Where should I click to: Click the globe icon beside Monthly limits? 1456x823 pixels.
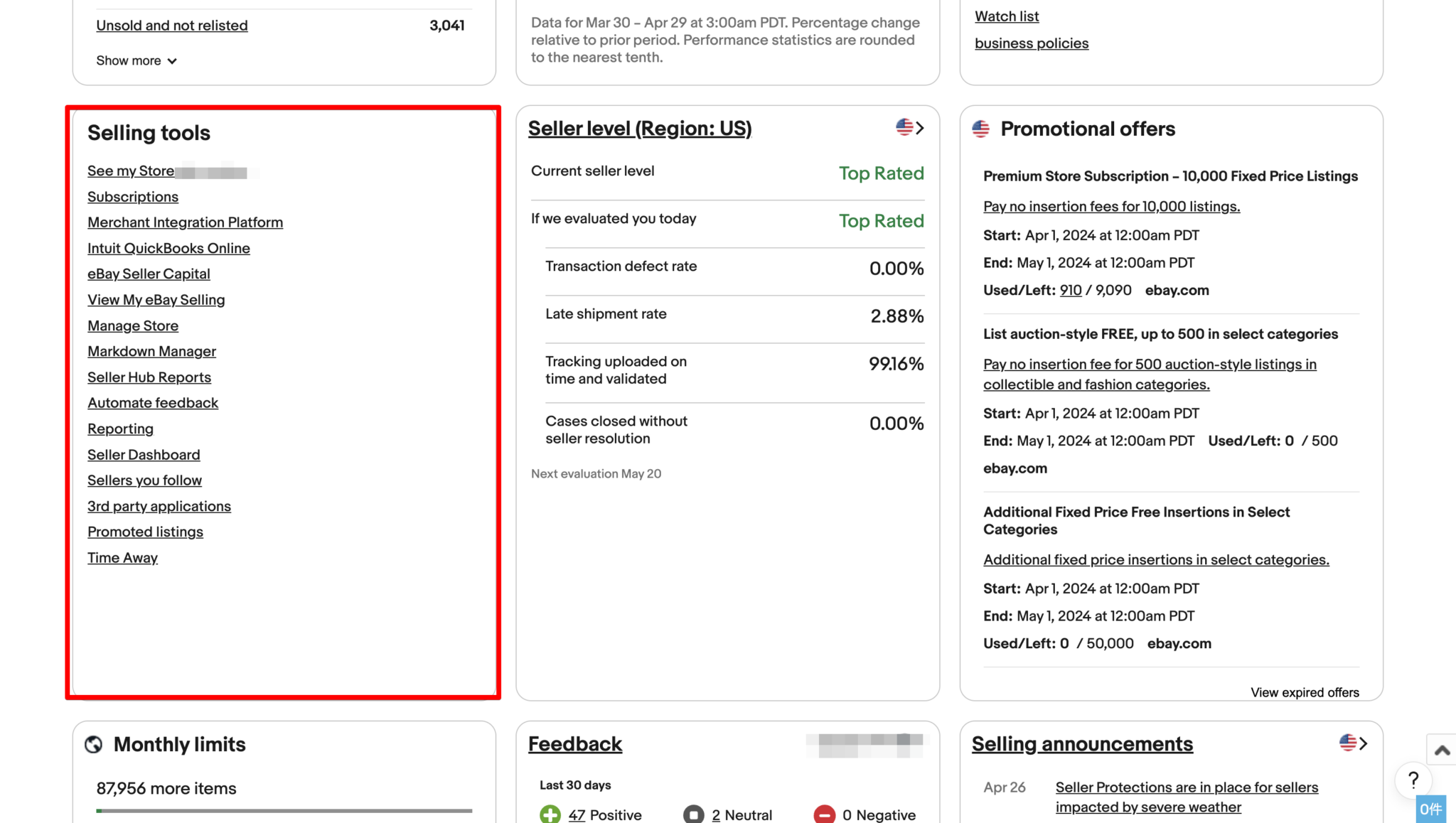point(94,744)
